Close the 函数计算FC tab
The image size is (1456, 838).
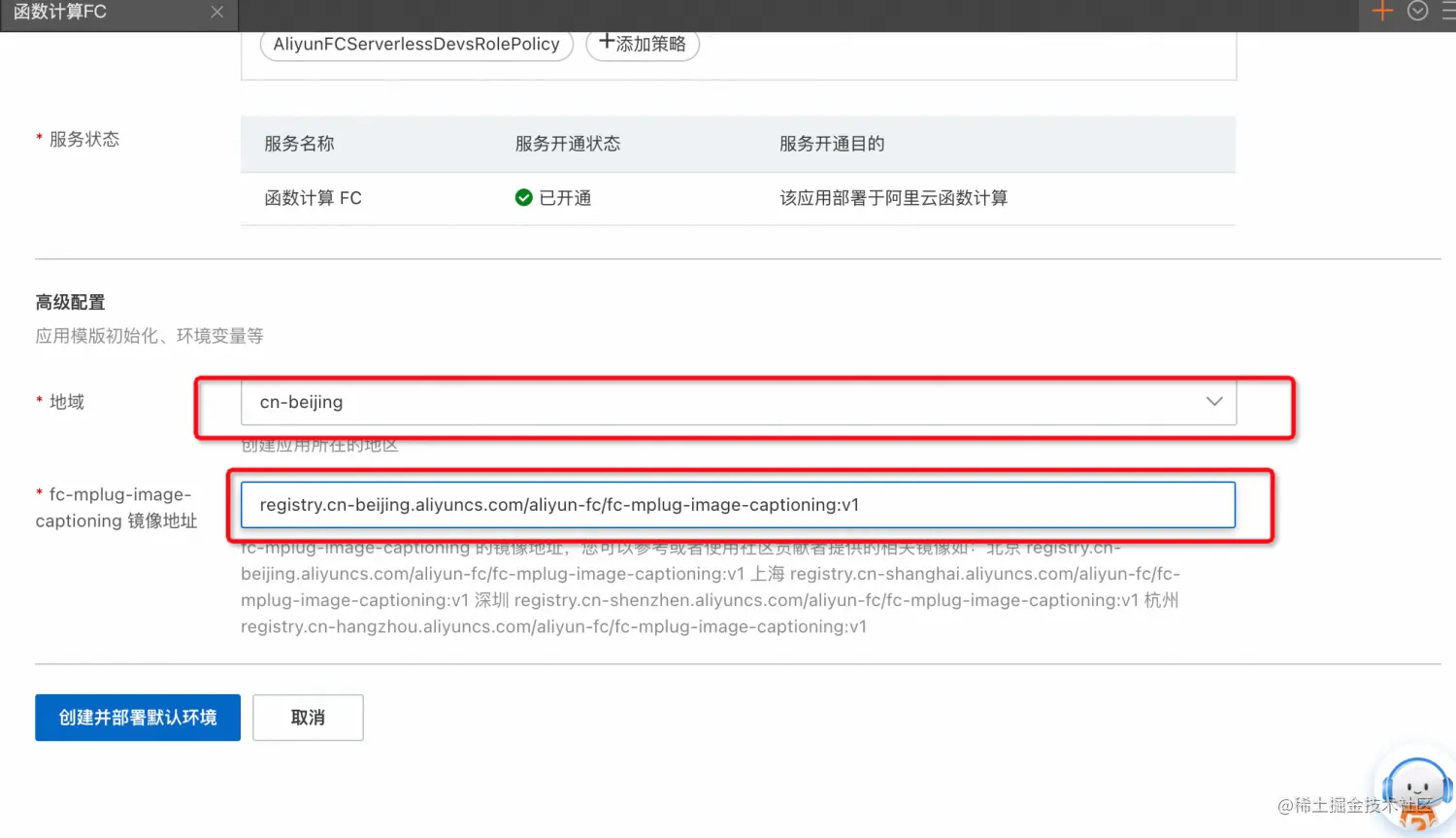216,12
